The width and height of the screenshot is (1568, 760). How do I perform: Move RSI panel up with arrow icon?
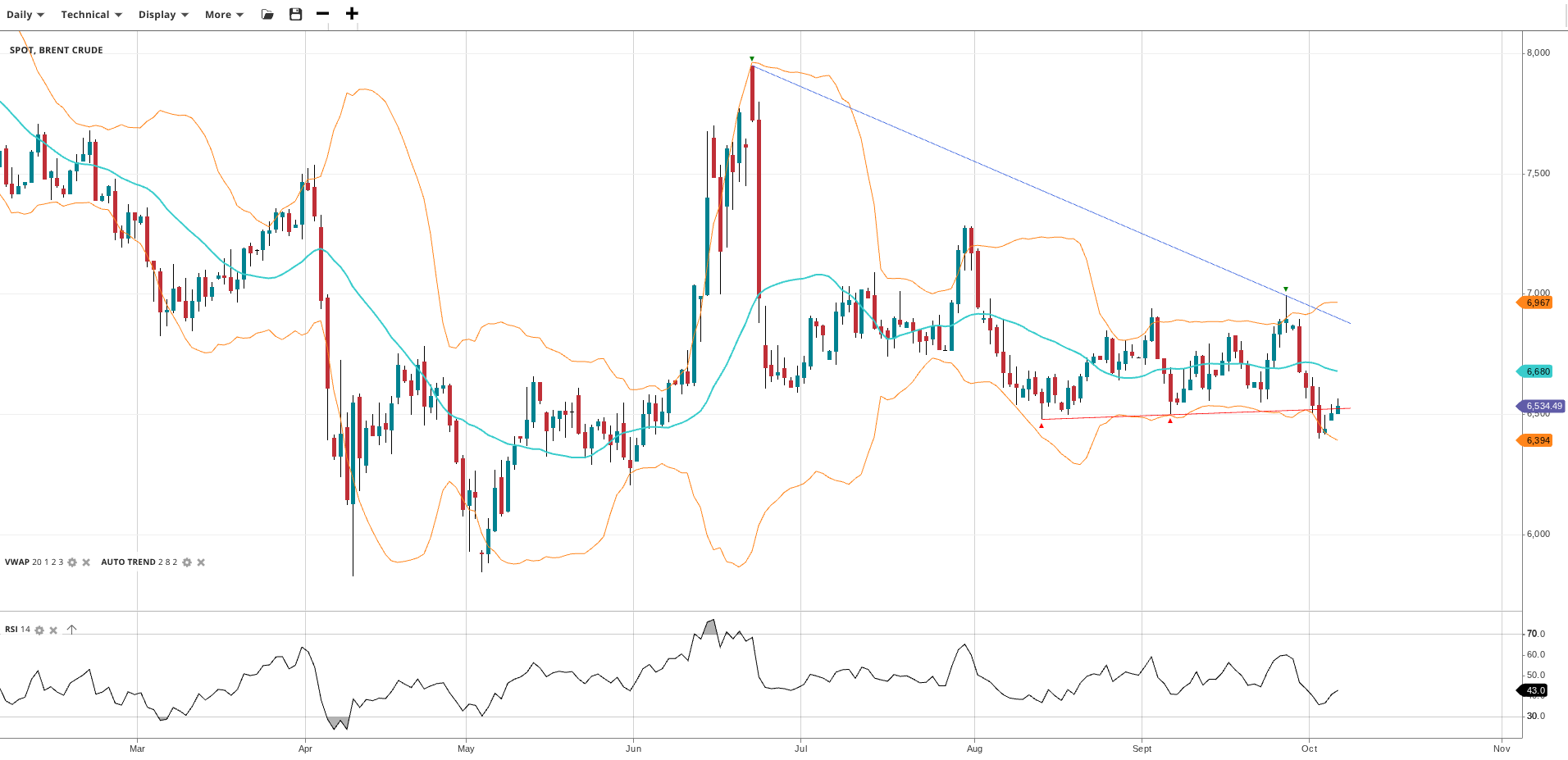pos(72,630)
